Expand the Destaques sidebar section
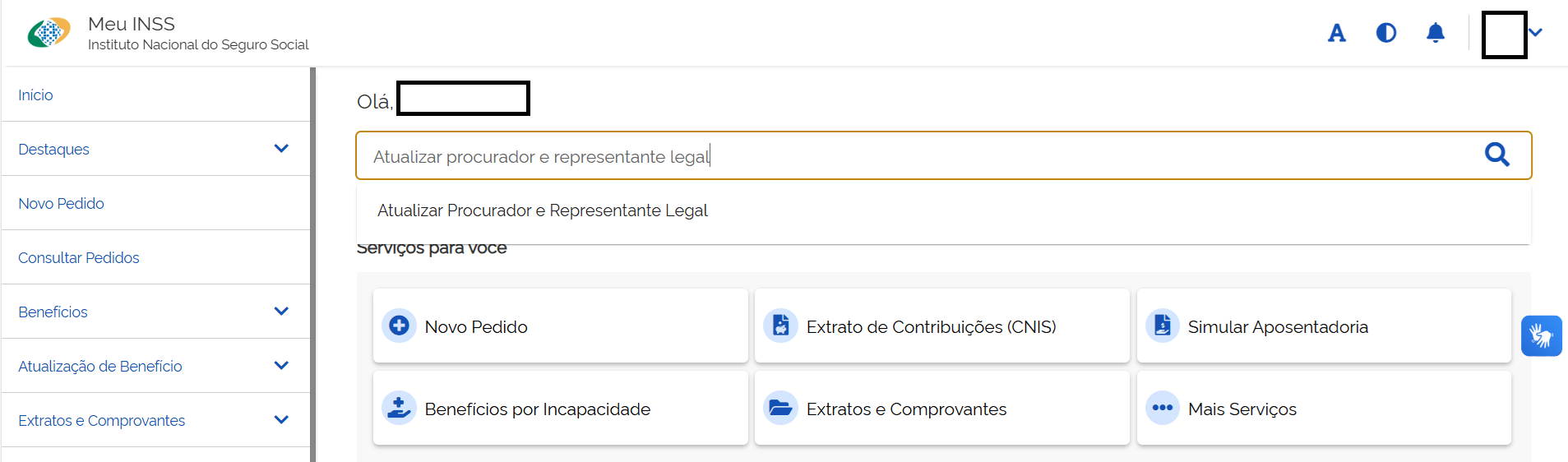 (281, 149)
